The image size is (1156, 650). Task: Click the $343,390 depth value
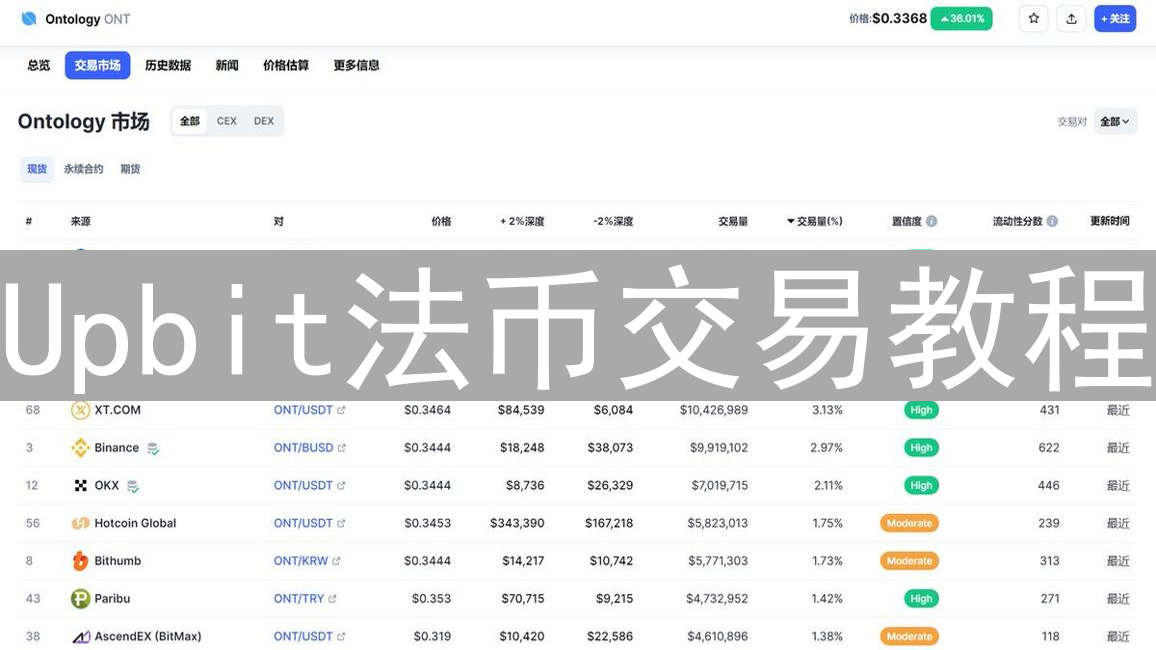click(x=517, y=523)
